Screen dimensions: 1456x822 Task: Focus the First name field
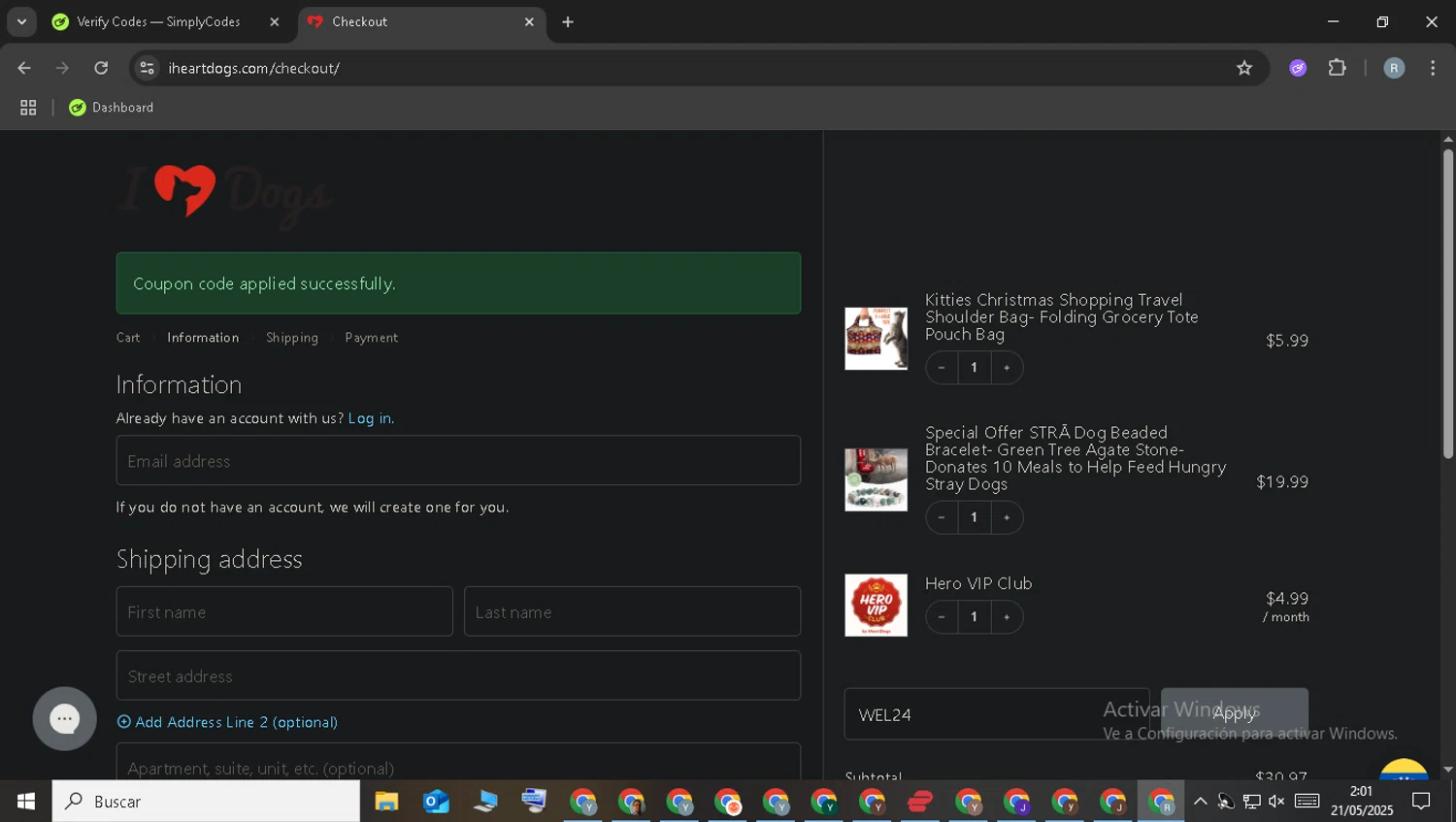pos(284,611)
